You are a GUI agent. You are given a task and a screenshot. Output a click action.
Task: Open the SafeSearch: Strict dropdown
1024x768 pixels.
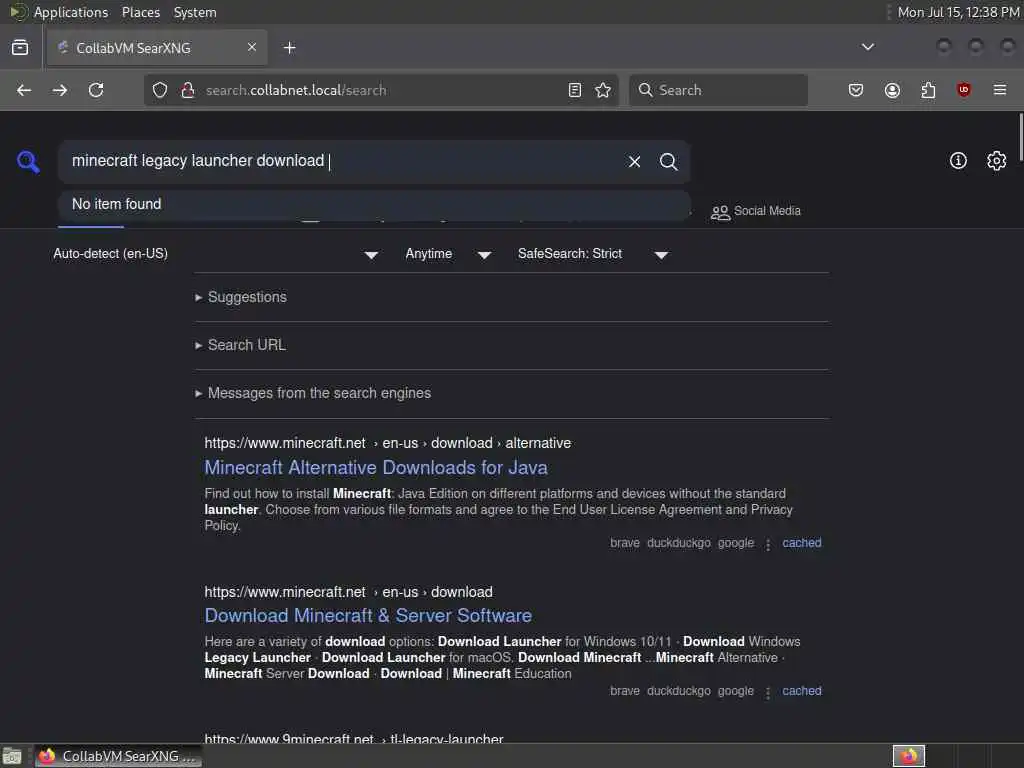(x=592, y=254)
